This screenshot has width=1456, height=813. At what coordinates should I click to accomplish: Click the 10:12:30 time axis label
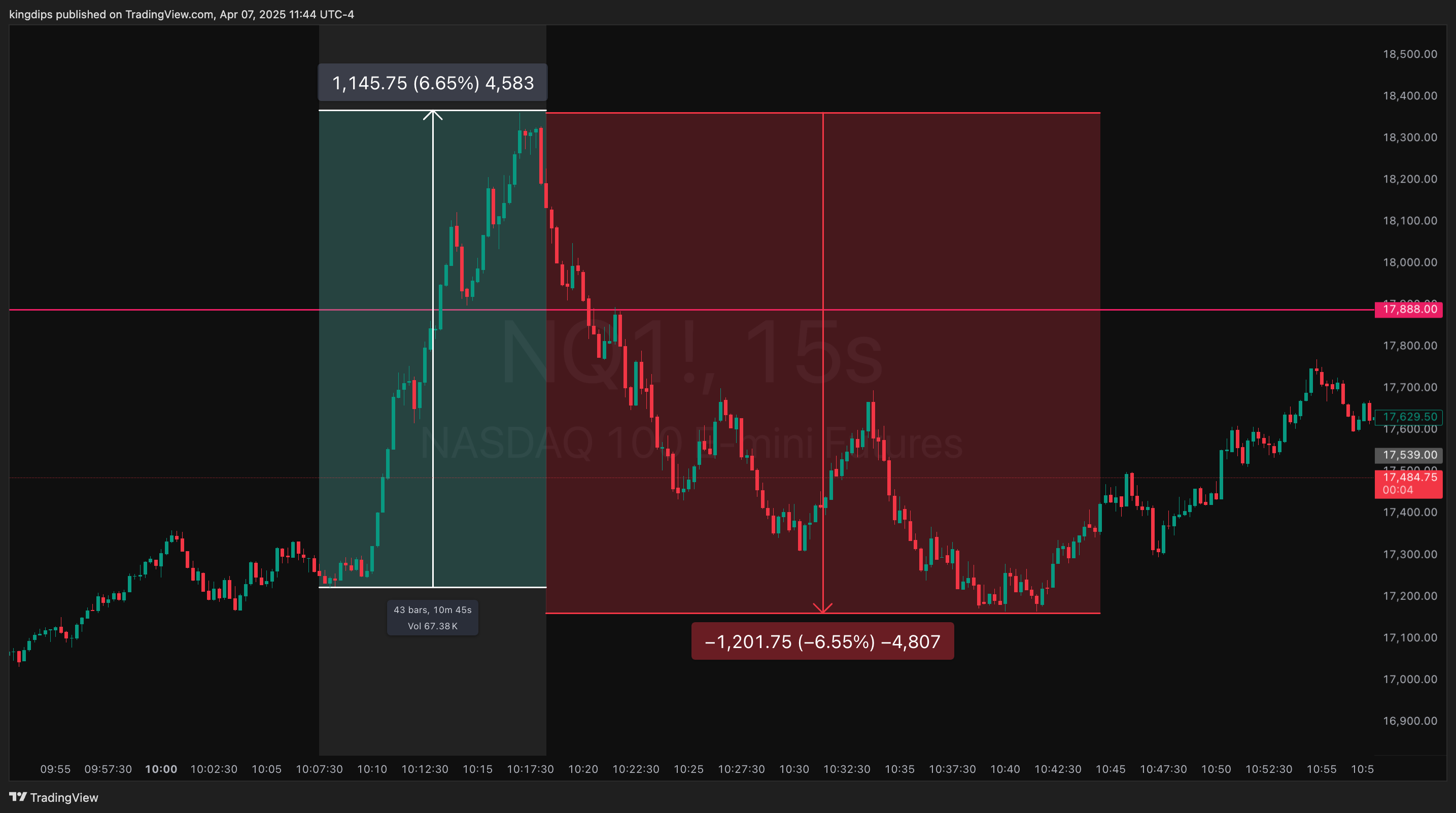coord(425,769)
